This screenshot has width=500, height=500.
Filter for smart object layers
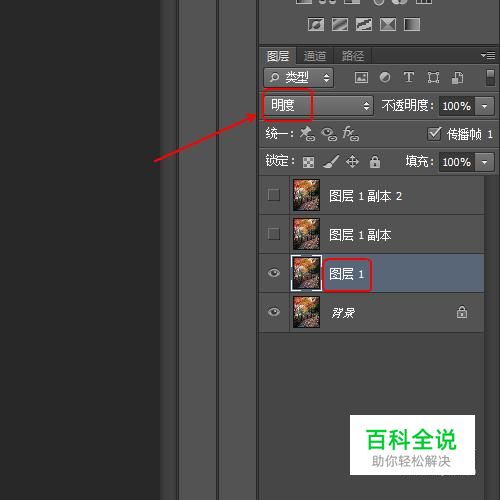[457, 78]
